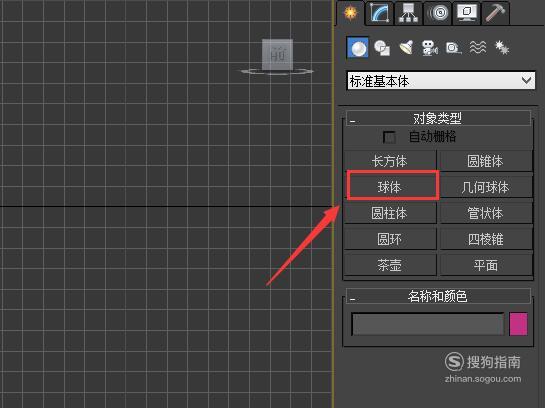Click the 平面 button
Image resolution: width=545 pixels, height=408 pixels.
(486, 265)
